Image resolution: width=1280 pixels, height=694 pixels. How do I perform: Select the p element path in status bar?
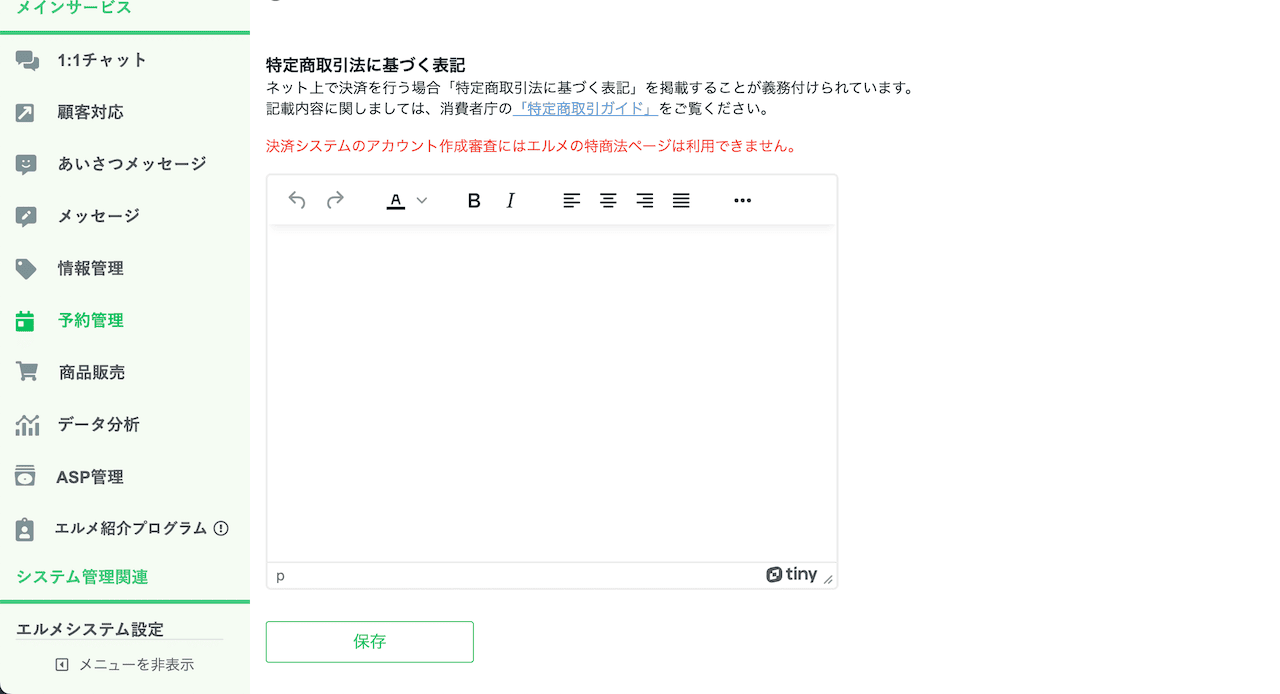280,575
